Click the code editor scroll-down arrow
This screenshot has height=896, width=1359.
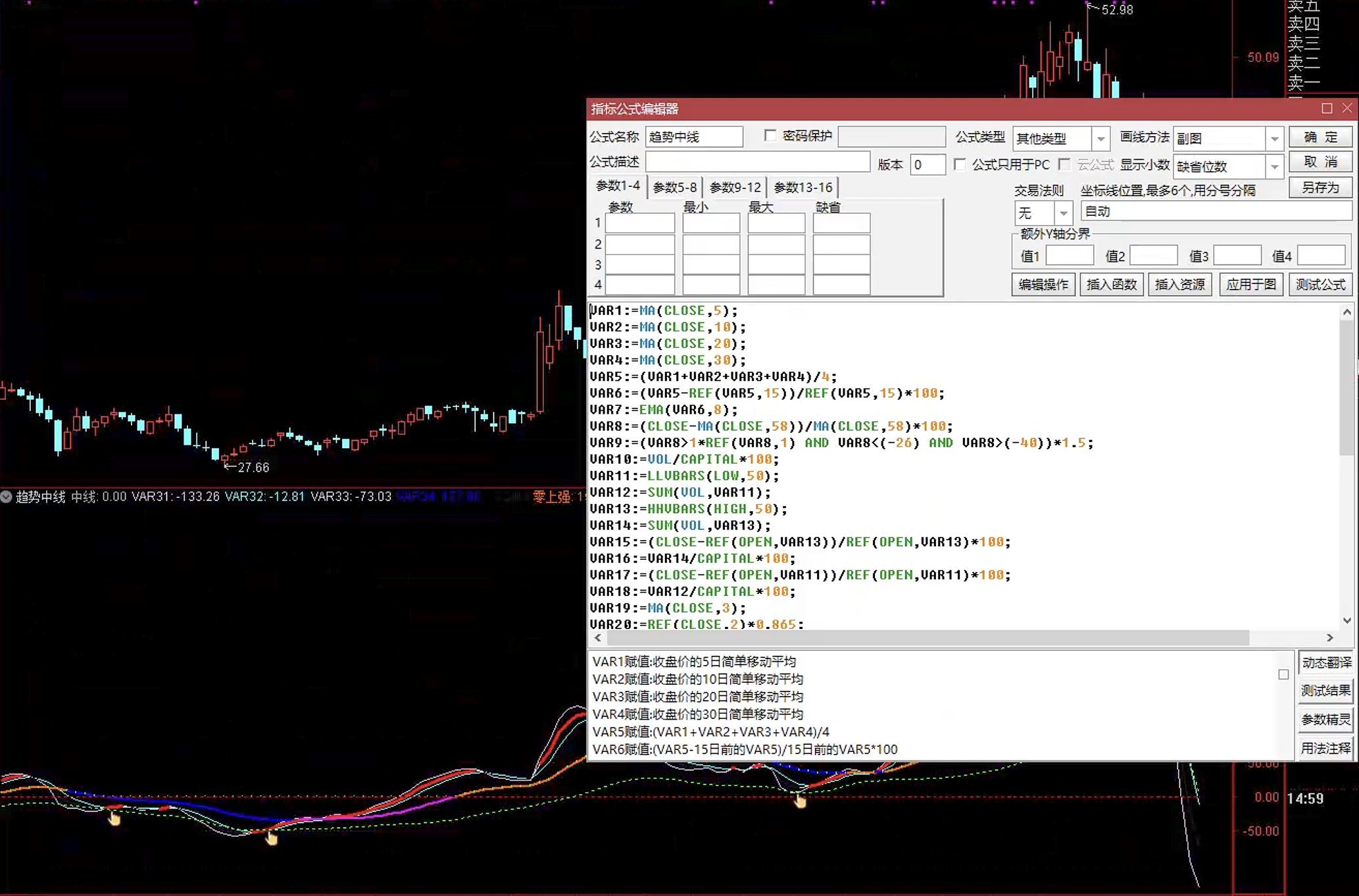1347,620
